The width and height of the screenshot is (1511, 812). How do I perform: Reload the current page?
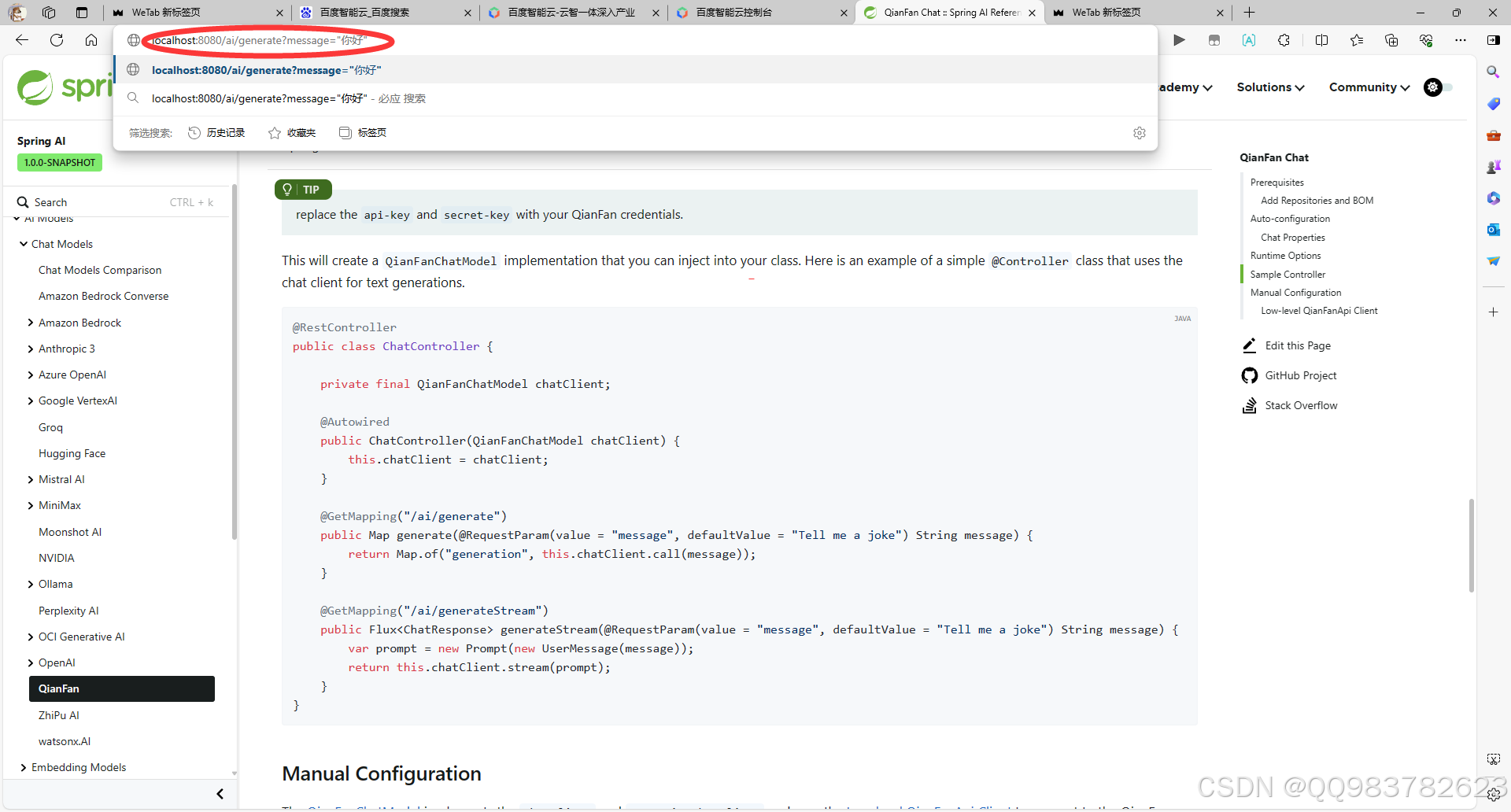point(57,40)
